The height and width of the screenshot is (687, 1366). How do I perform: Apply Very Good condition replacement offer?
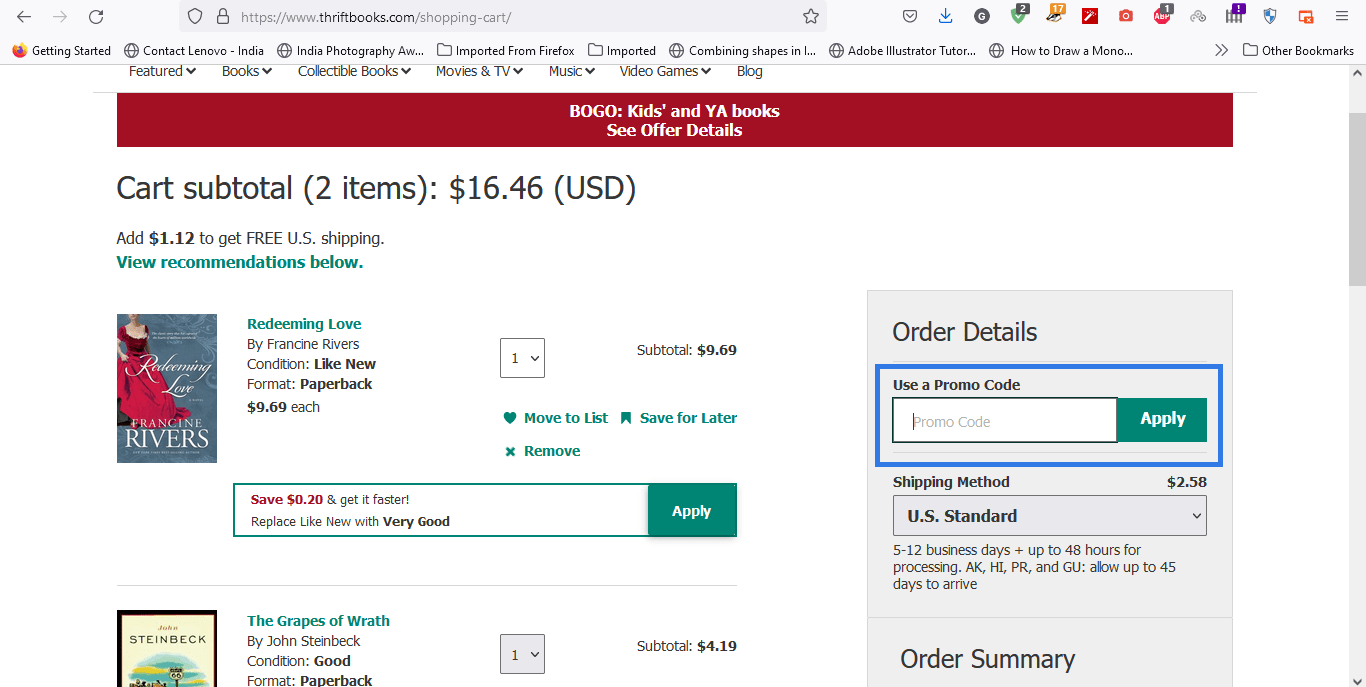click(x=692, y=511)
